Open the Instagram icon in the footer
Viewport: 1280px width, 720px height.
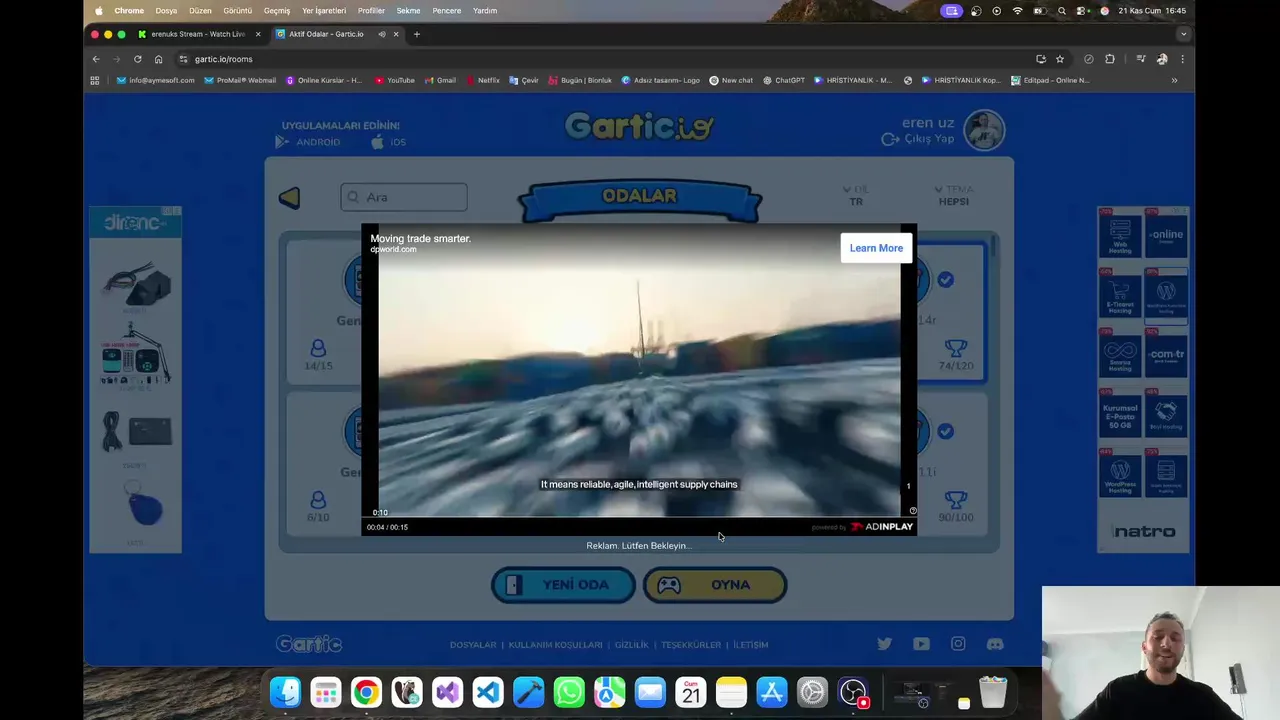(x=958, y=644)
